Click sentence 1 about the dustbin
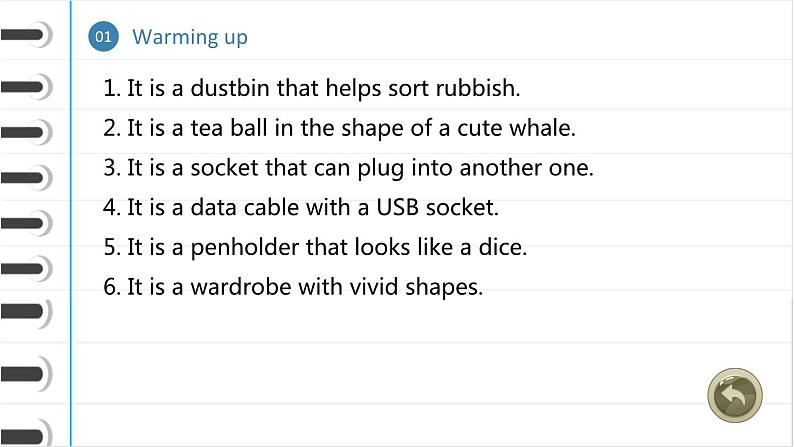 pyautogui.click(x=312, y=88)
